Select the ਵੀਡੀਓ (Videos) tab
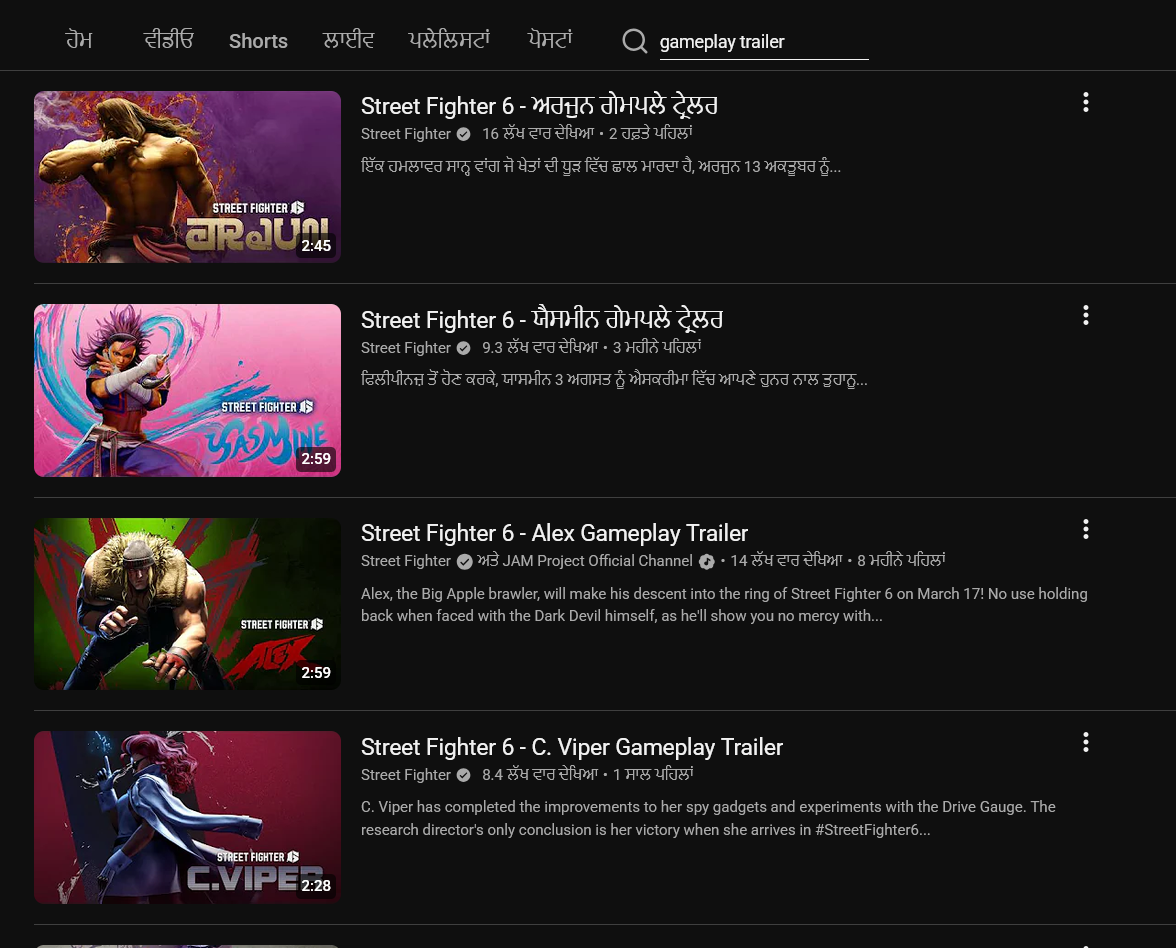The height and width of the screenshot is (948, 1176). [x=168, y=40]
